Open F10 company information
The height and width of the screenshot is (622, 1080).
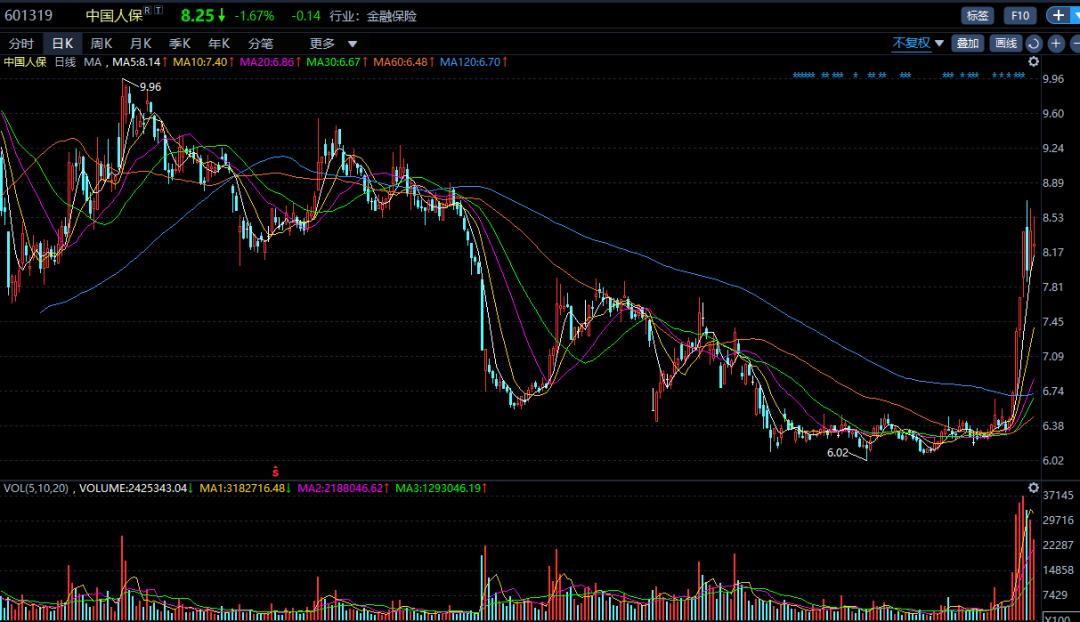(1019, 15)
